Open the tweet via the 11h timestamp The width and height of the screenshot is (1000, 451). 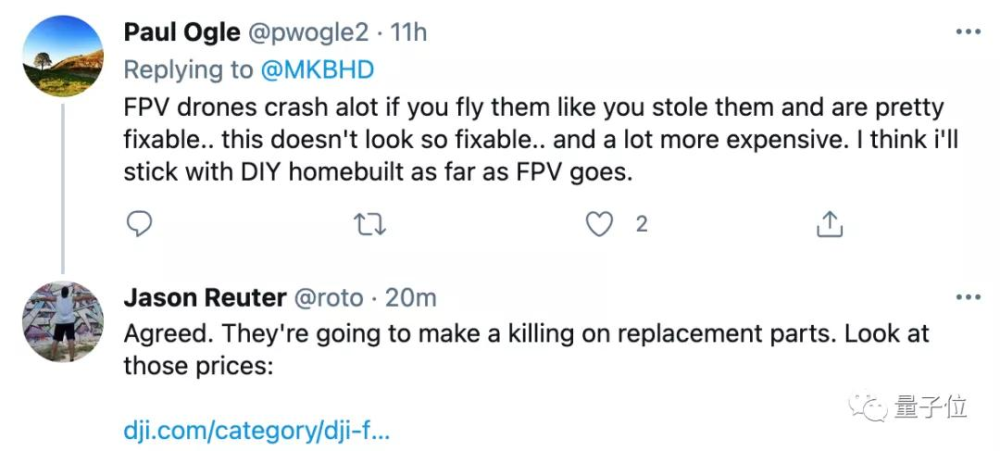[409, 32]
